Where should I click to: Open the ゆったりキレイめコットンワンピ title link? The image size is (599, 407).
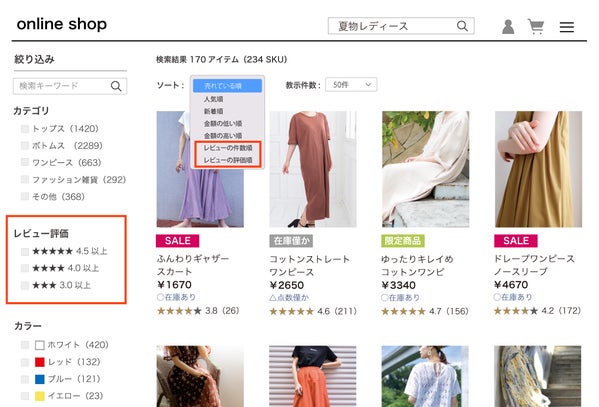point(417,266)
